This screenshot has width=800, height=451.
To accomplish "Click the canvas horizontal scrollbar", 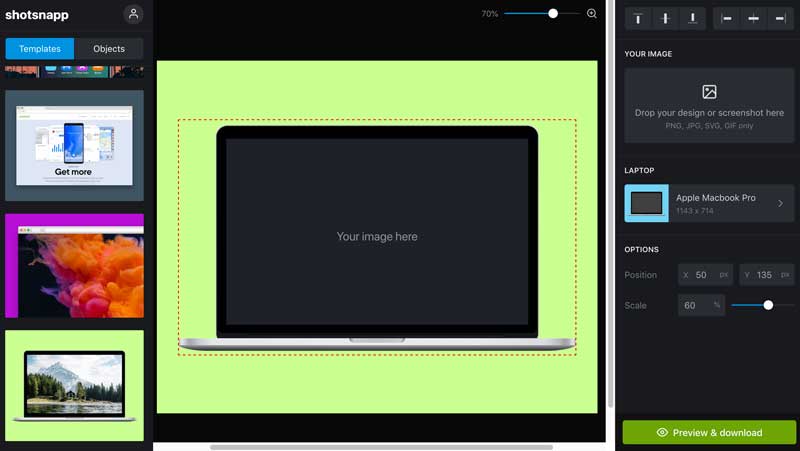I will [381, 447].
